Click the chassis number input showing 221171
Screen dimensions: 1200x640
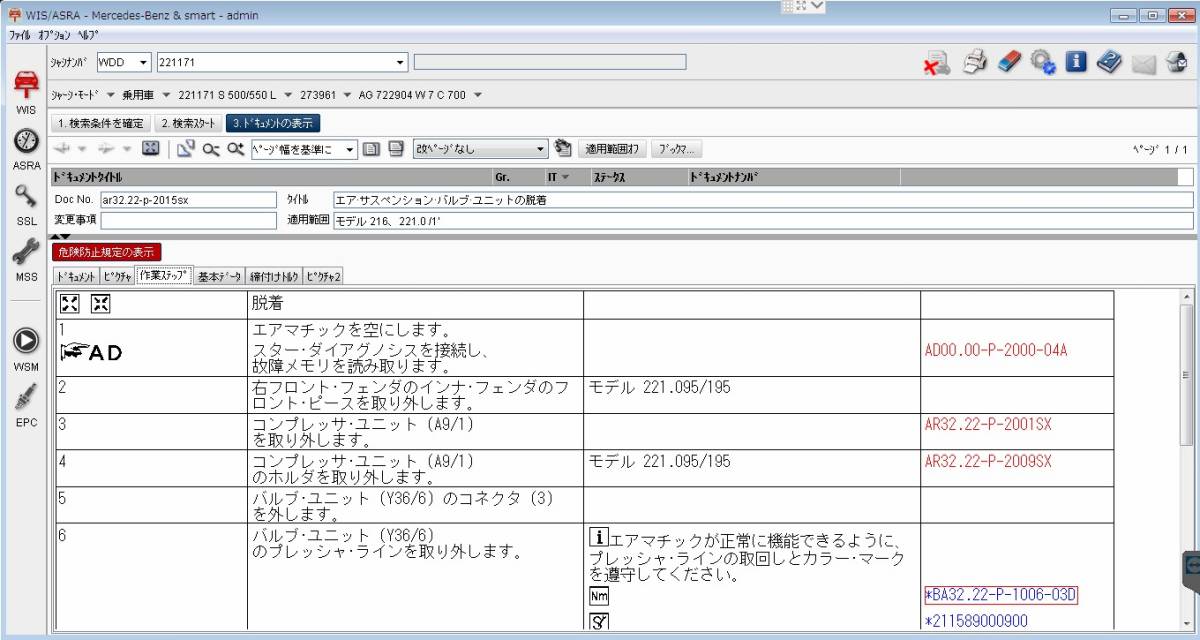280,61
